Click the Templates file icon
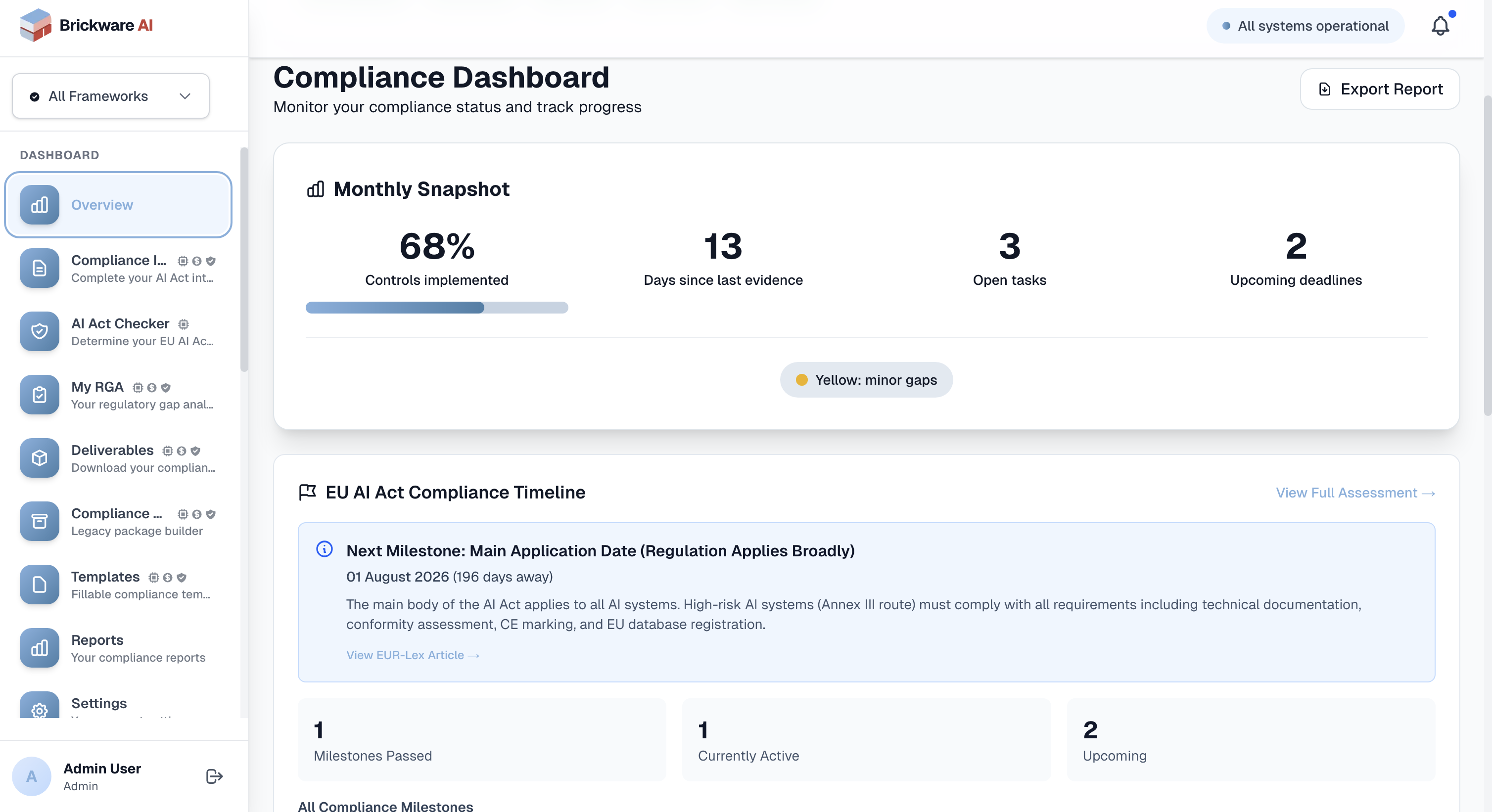This screenshot has height=812, width=1492. [40, 585]
